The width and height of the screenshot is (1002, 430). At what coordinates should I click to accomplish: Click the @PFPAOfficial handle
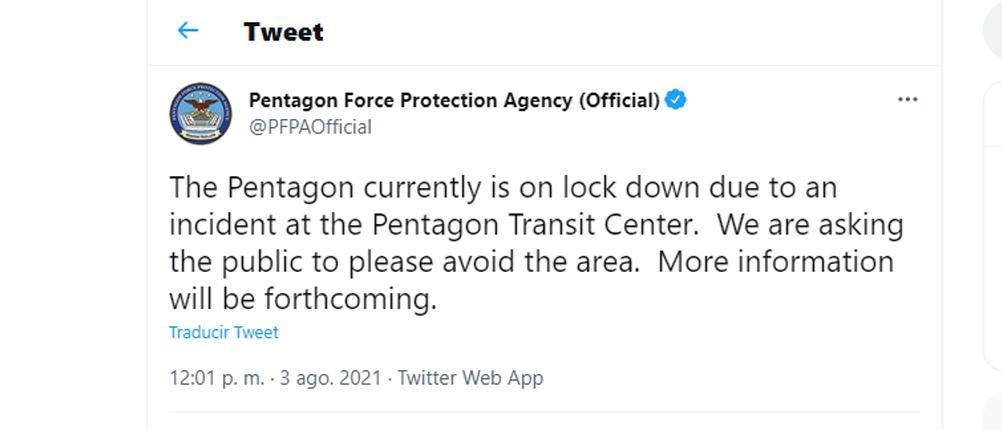point(310,127)
